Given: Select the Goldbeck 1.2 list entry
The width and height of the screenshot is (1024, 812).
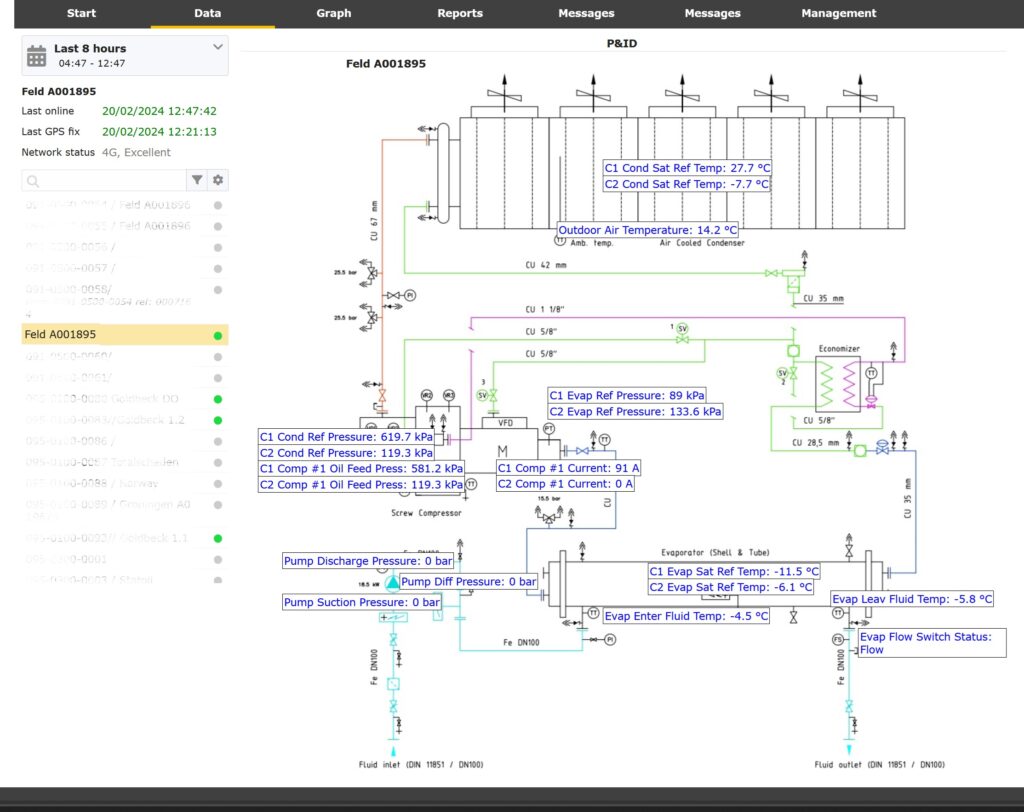Looking at the screenshot, I should [125, 420].
